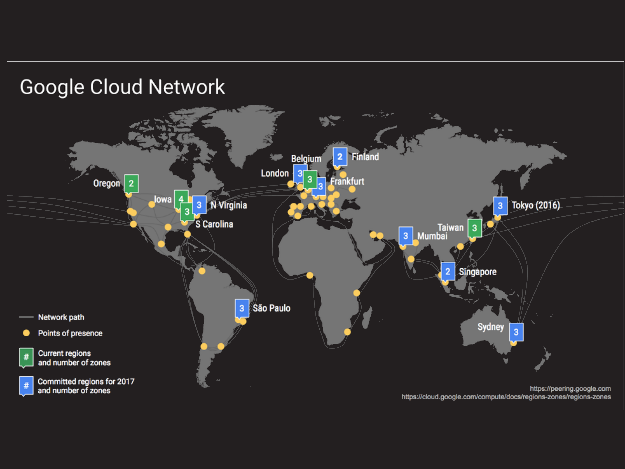625x469 pixels.
Task: Click the blue Committed regions legend icon
Action: (26, 386)
